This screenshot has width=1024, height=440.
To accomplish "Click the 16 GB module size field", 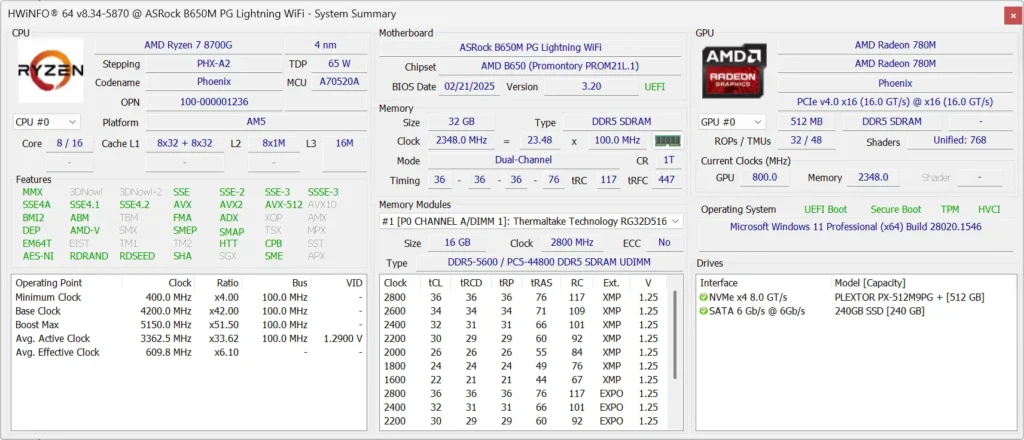I will (x=455, y=243).
